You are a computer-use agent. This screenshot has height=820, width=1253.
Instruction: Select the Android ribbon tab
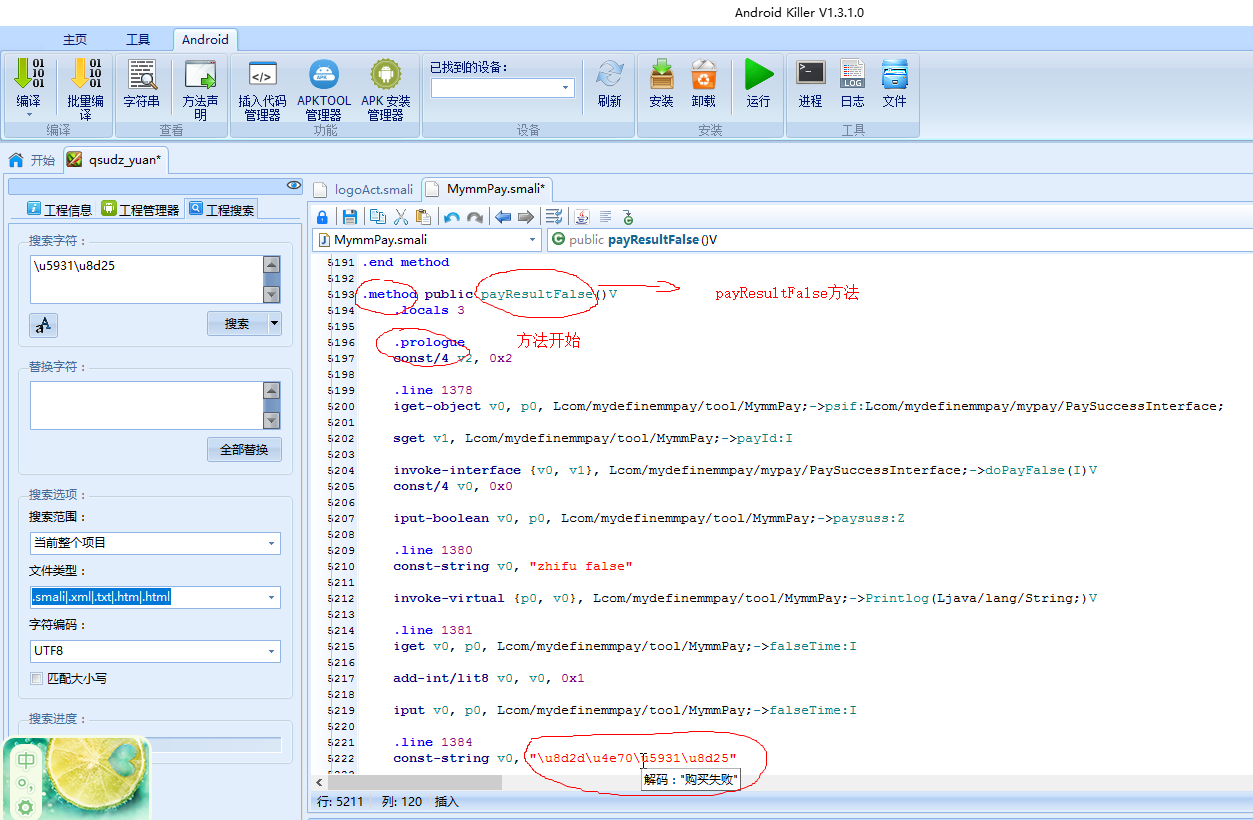(x=205, y=40)
